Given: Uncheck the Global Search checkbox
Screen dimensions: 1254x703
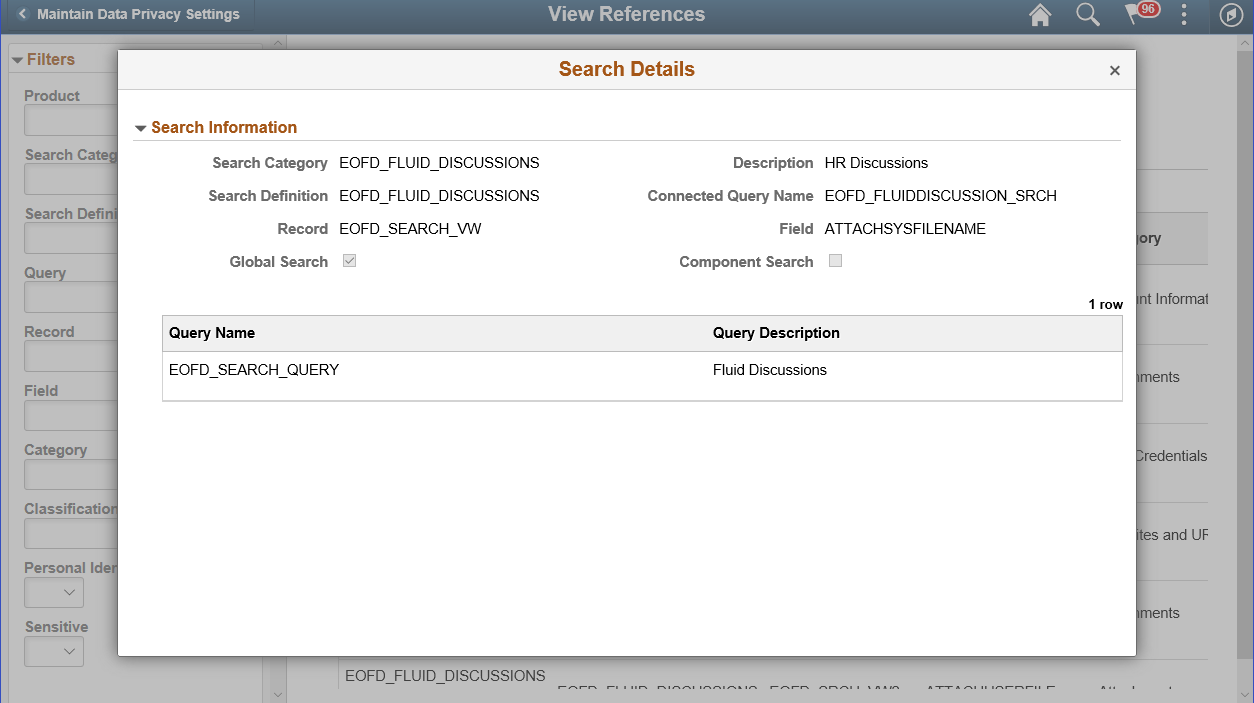Looking at the screenshot, I should 349,261.
